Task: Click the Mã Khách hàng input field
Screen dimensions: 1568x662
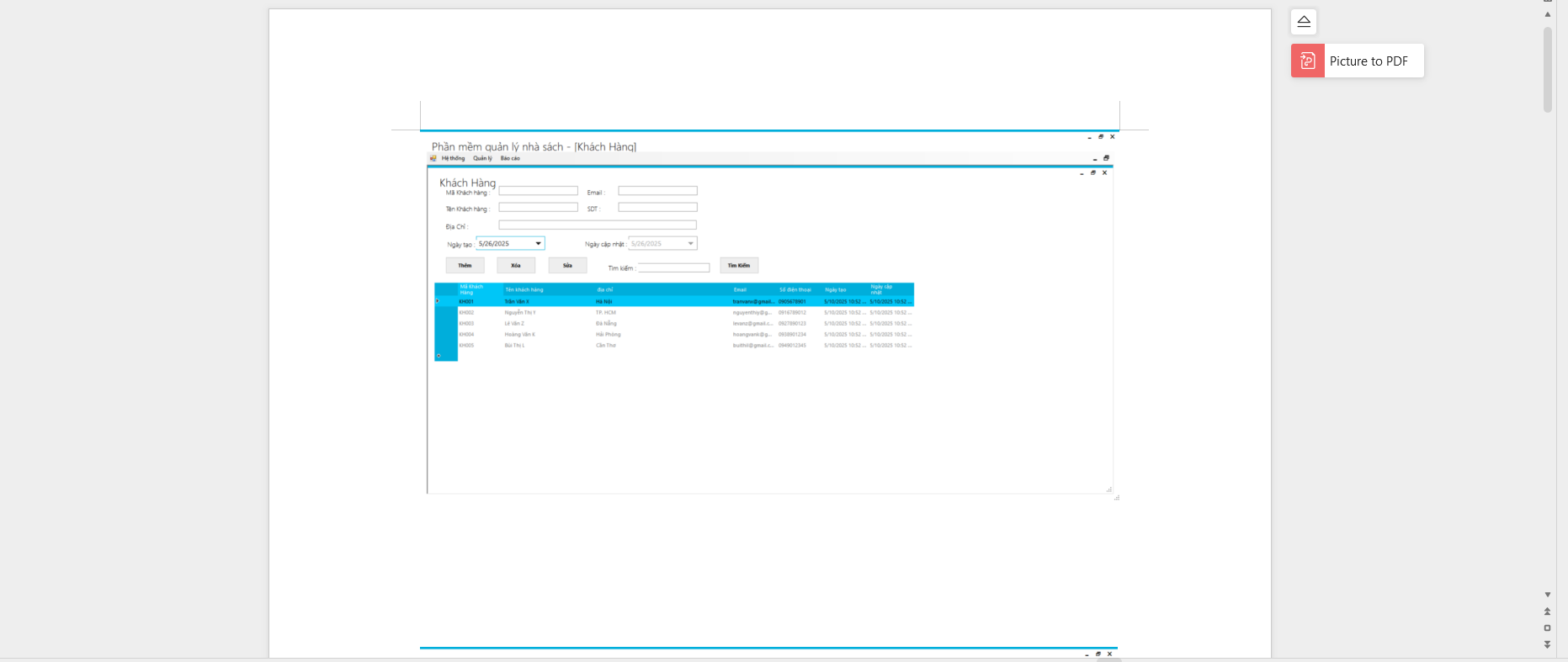Action: tap(538, 191)
